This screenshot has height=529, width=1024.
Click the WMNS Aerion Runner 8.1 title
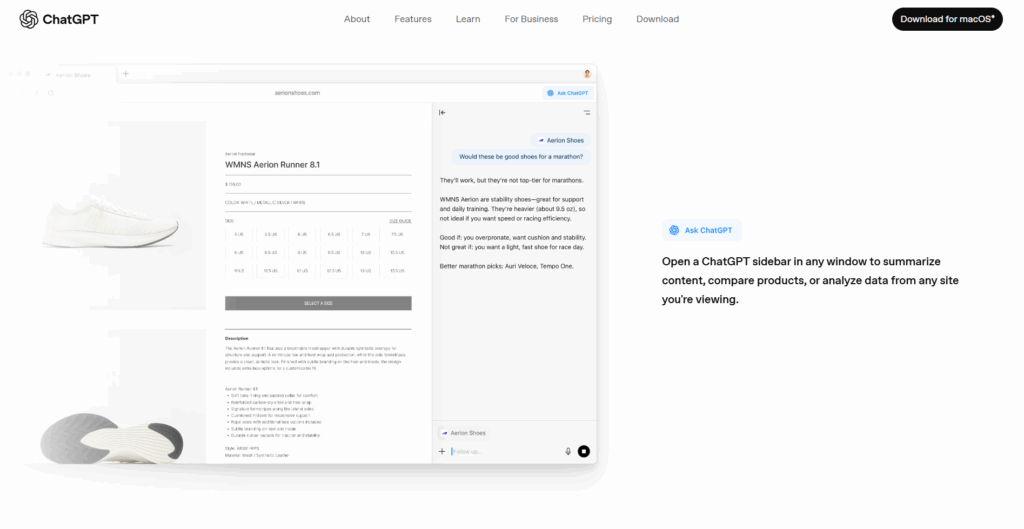pyautogui.click(x=272, y=165)
